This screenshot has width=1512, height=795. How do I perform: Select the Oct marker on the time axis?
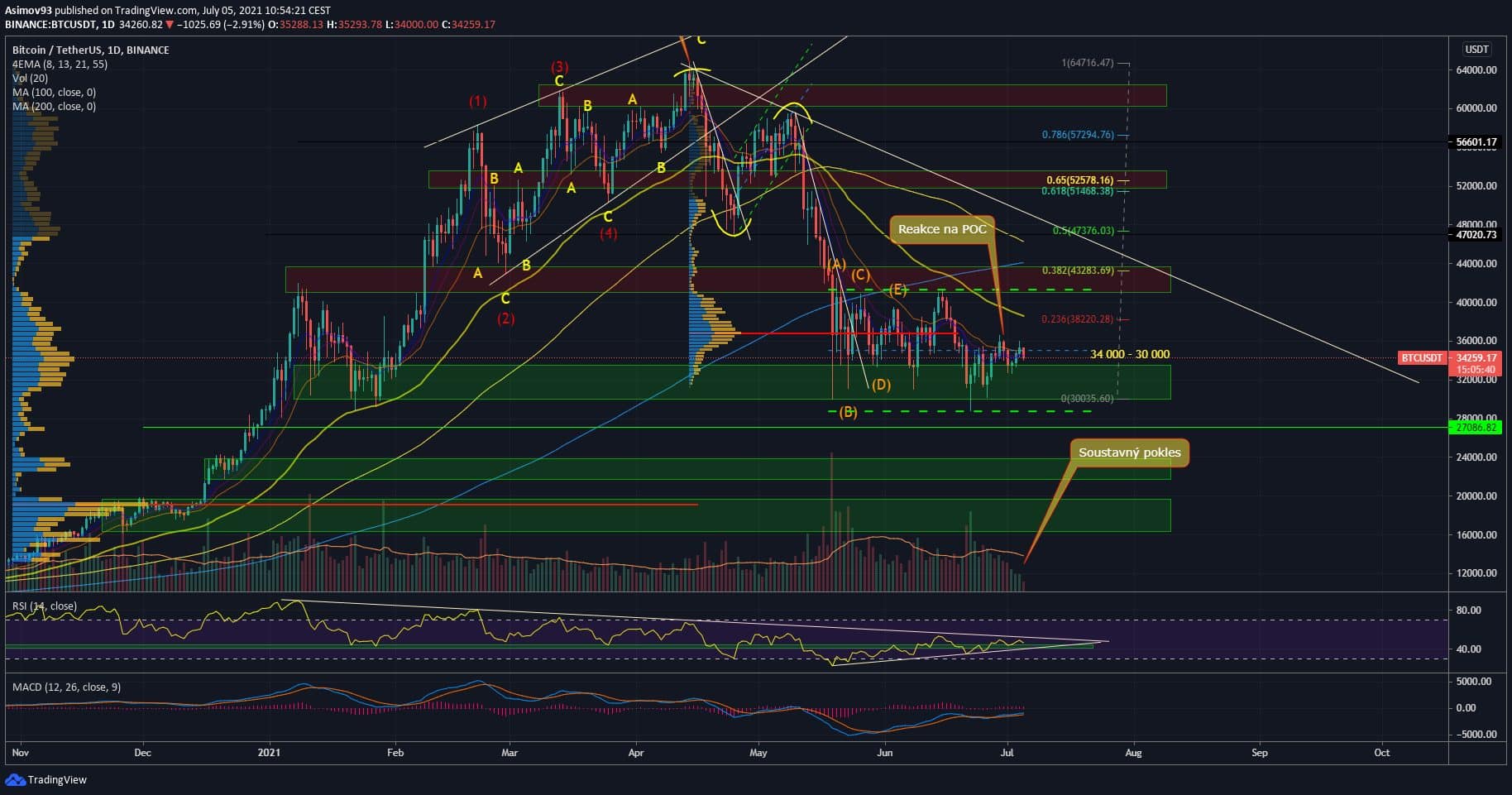pyautogui.click(x=1381, y=753)
